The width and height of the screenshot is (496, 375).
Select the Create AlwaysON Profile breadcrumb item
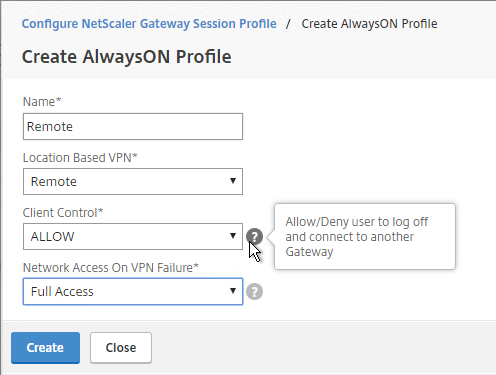pyautogui.click(x=369, y=24)
